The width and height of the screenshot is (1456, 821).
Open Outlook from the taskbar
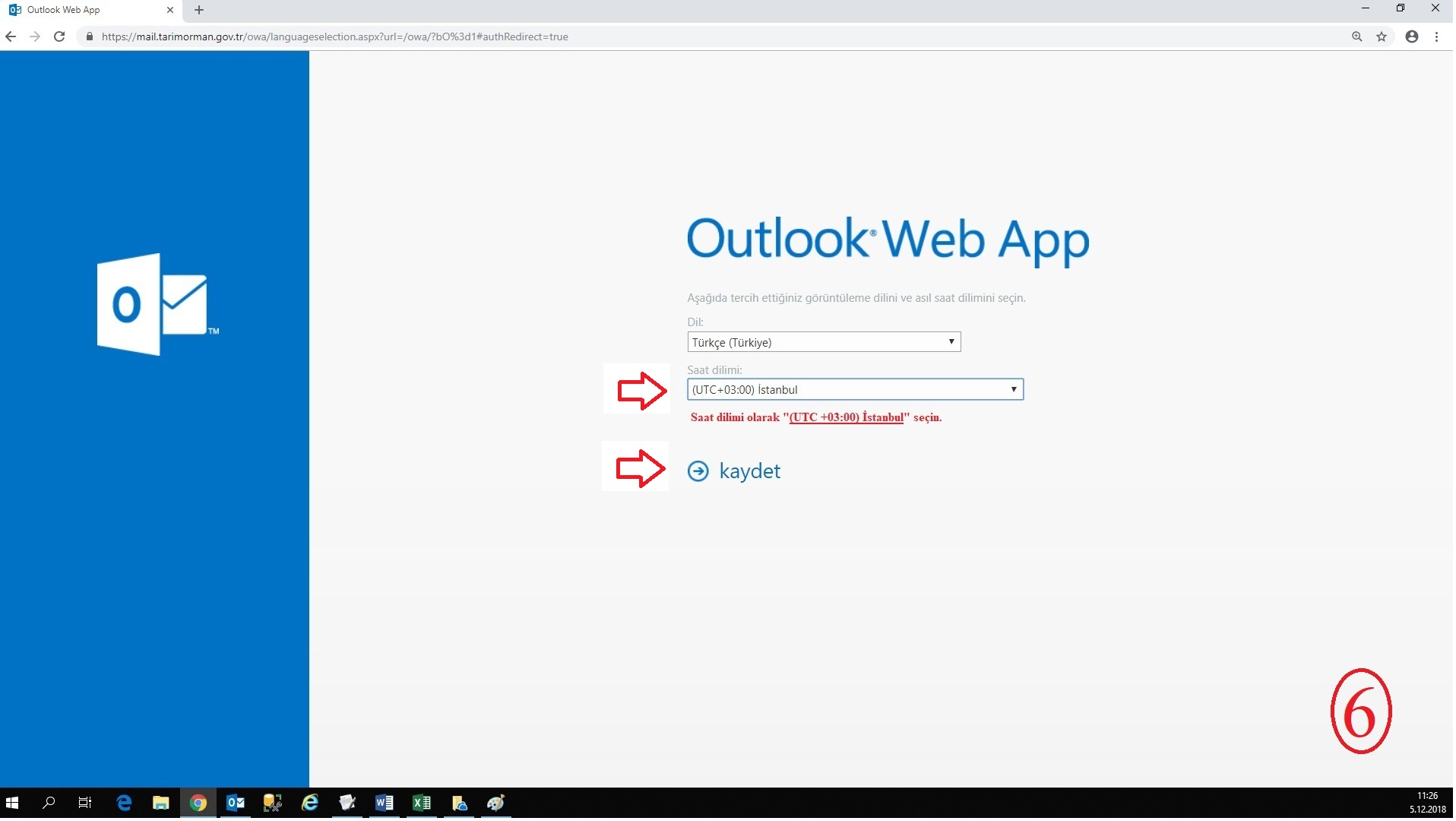(x=236, y=803)
